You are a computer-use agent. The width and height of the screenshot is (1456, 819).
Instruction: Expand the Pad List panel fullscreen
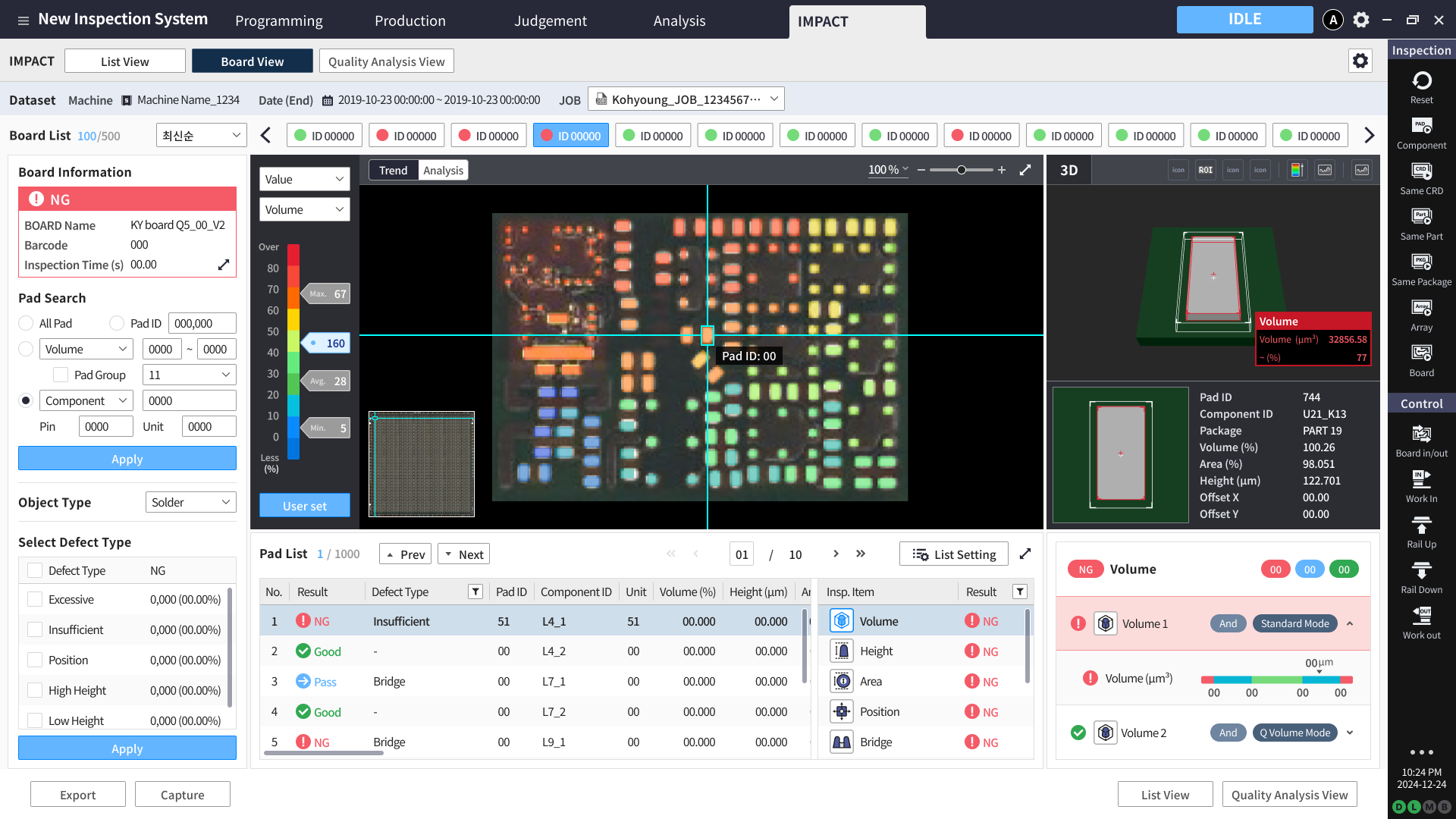(1025, 554)
